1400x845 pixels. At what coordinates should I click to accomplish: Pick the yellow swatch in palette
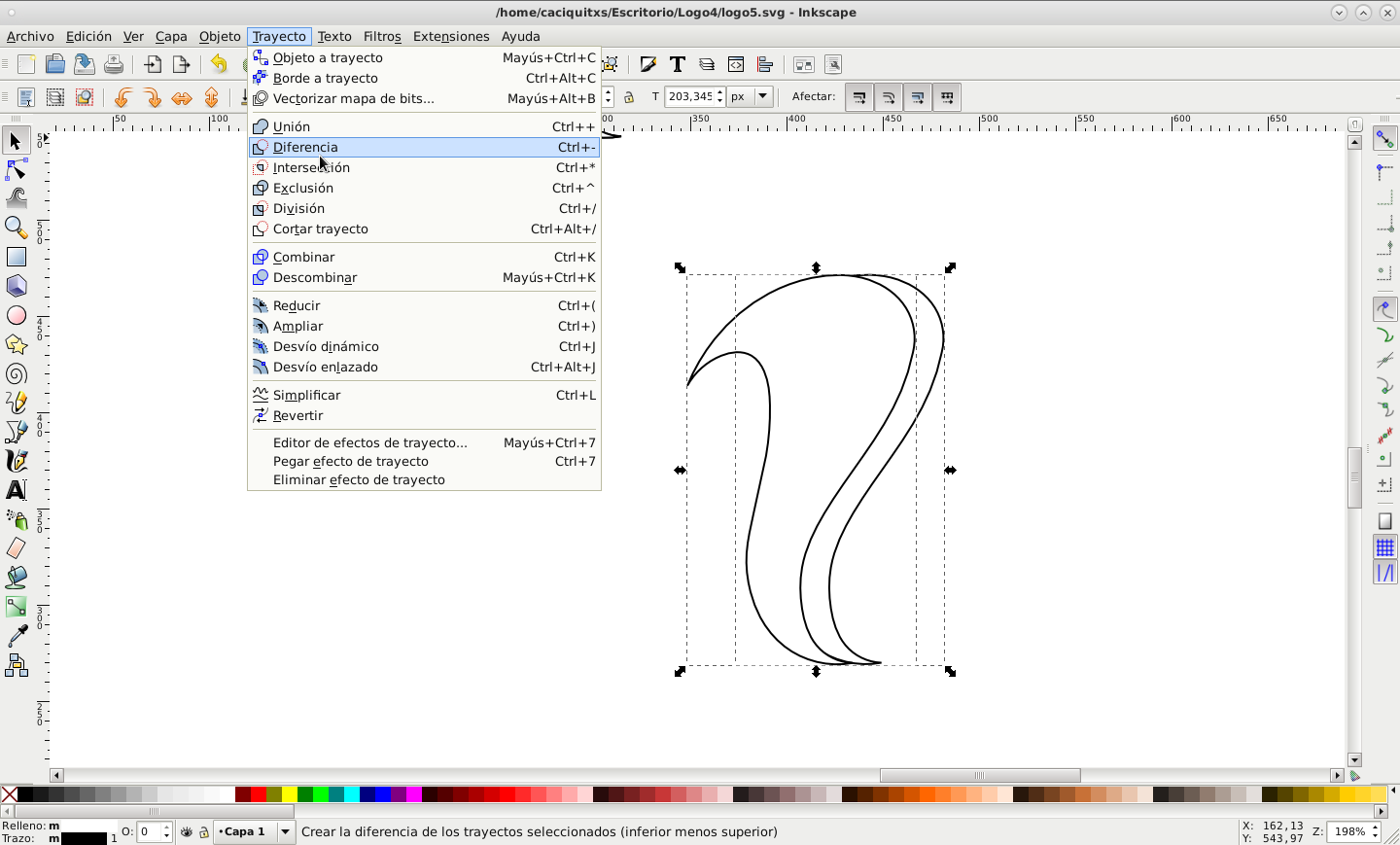click(x=290, y=794)
